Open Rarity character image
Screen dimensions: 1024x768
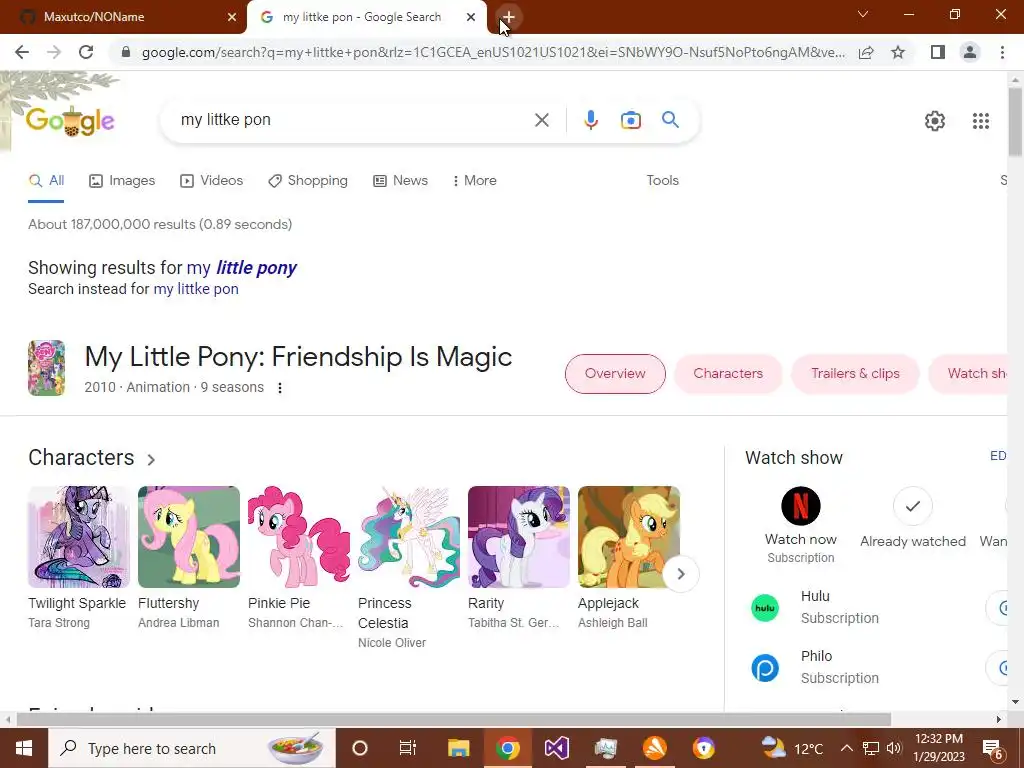pos(519,537)
